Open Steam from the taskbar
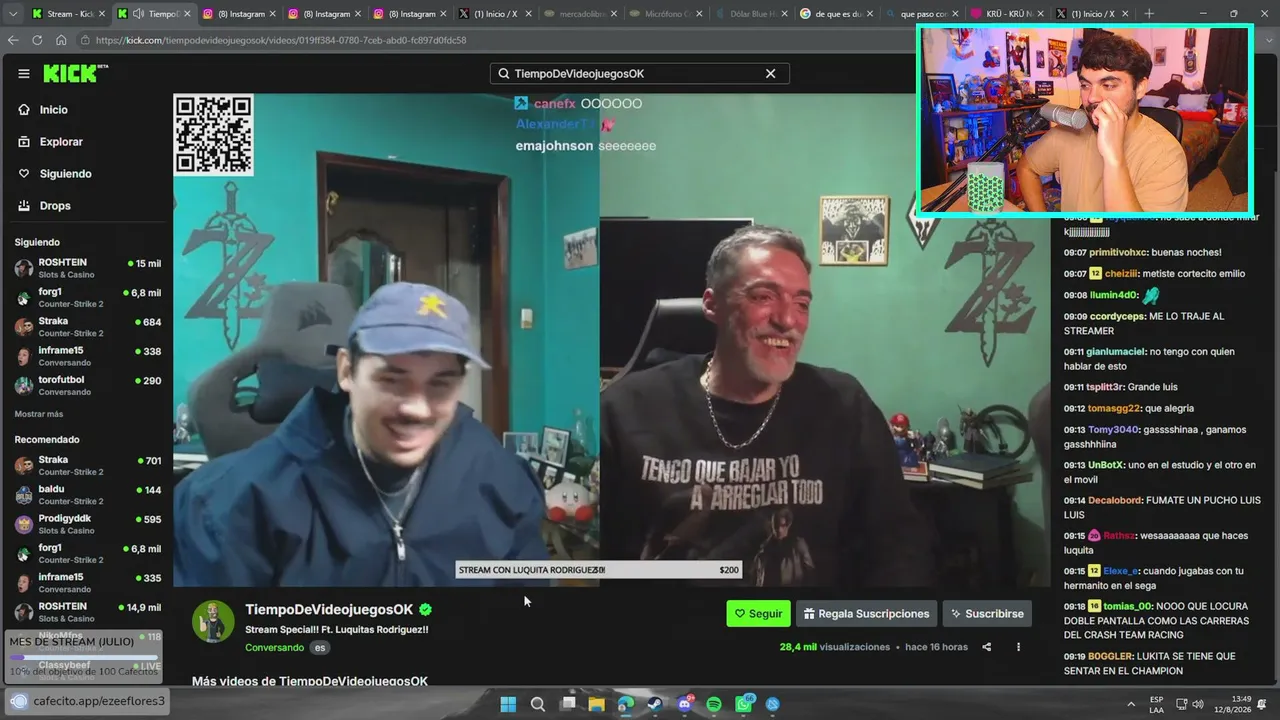The image size is (1280, 720). point(655,704)
